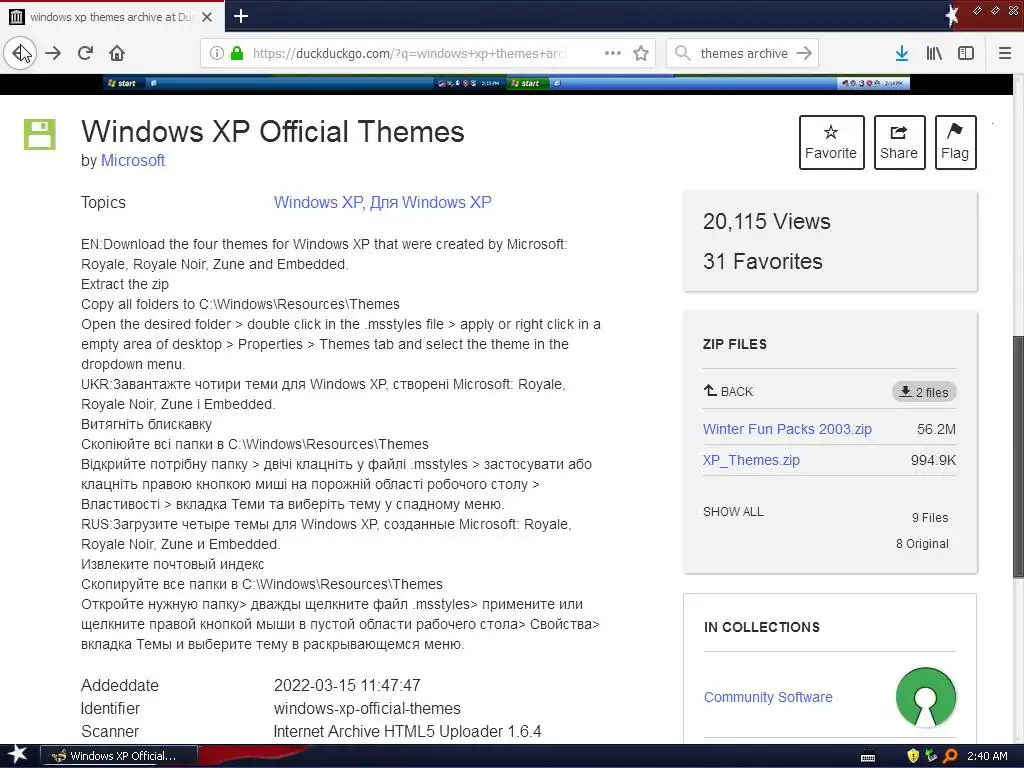Download Winter Fun Packs 2003.zip
The height and width of the screenshot is (768, 1024).
pos(787,429)
